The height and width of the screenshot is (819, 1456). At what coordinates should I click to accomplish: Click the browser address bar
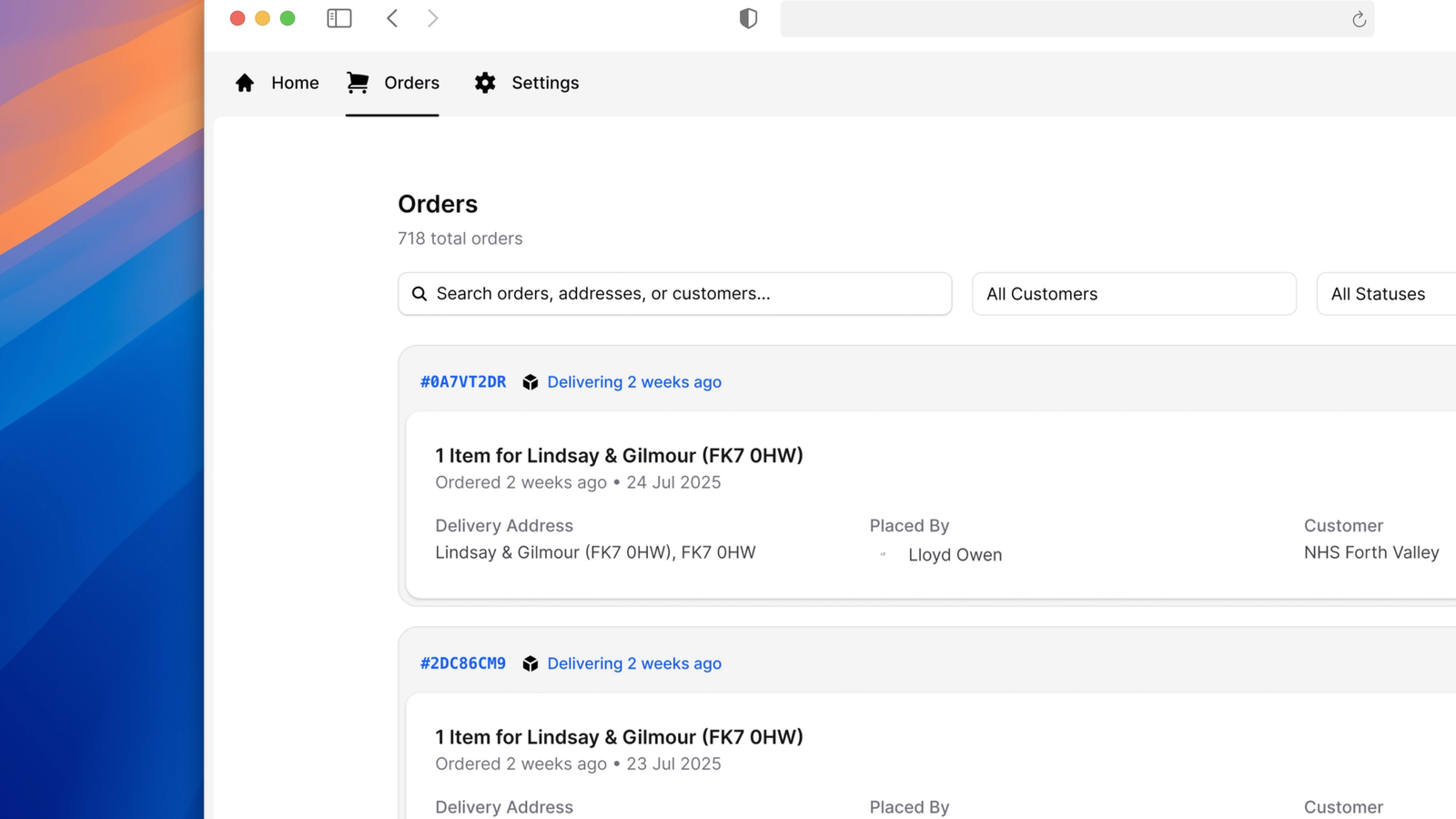(x=1077, y=19)
